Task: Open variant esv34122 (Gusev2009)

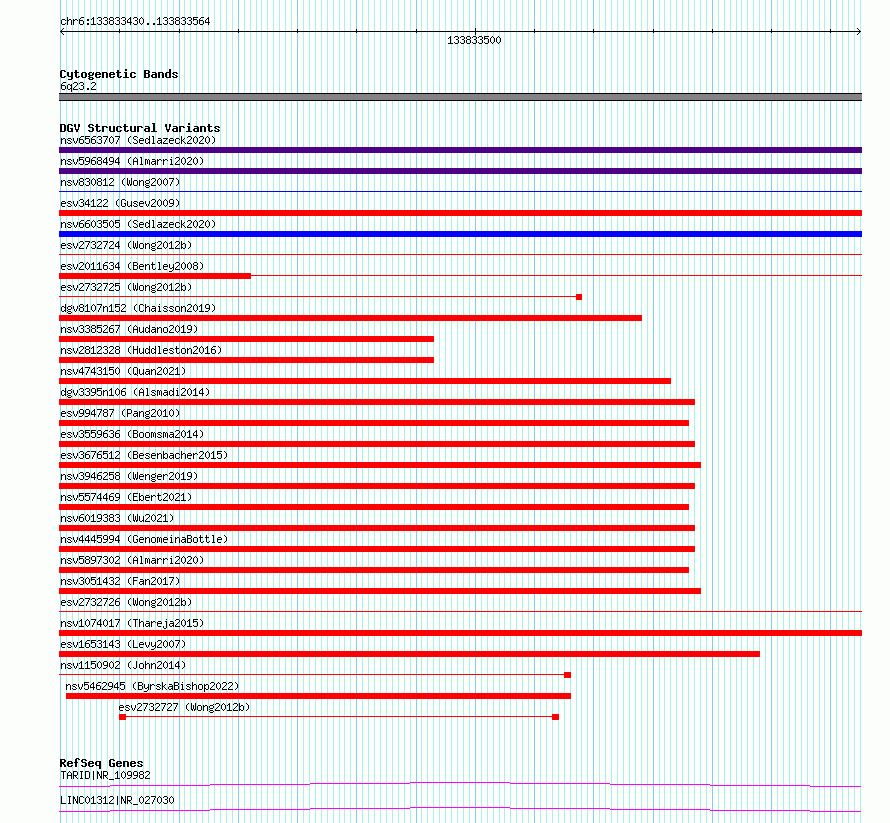Action: coord(120,203)
